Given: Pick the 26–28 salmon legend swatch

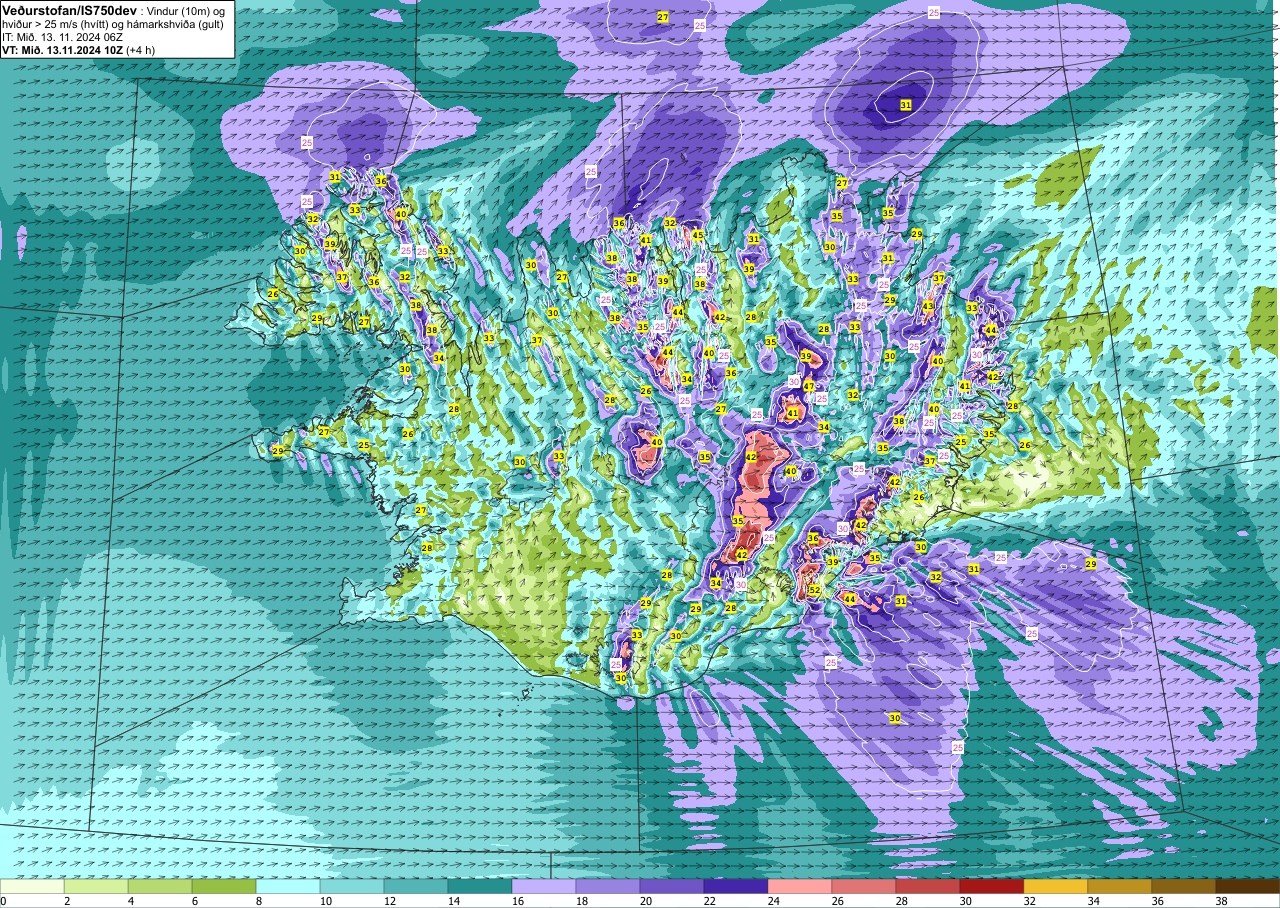Looking at the screenshot, I should [x=864, y=886].
